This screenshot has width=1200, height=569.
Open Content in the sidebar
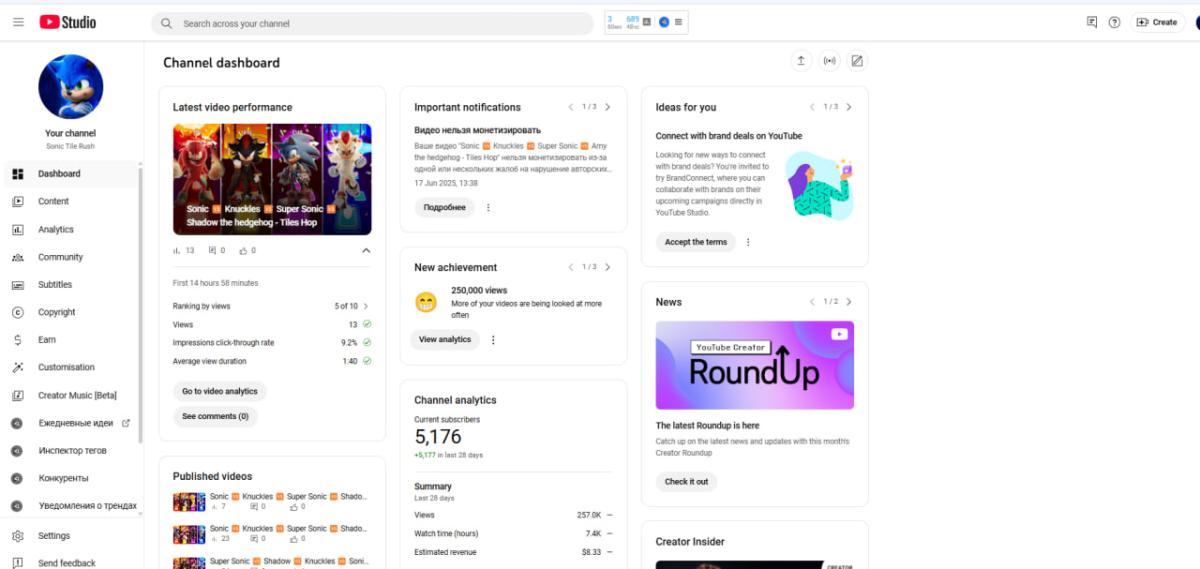tap(71, 201)
